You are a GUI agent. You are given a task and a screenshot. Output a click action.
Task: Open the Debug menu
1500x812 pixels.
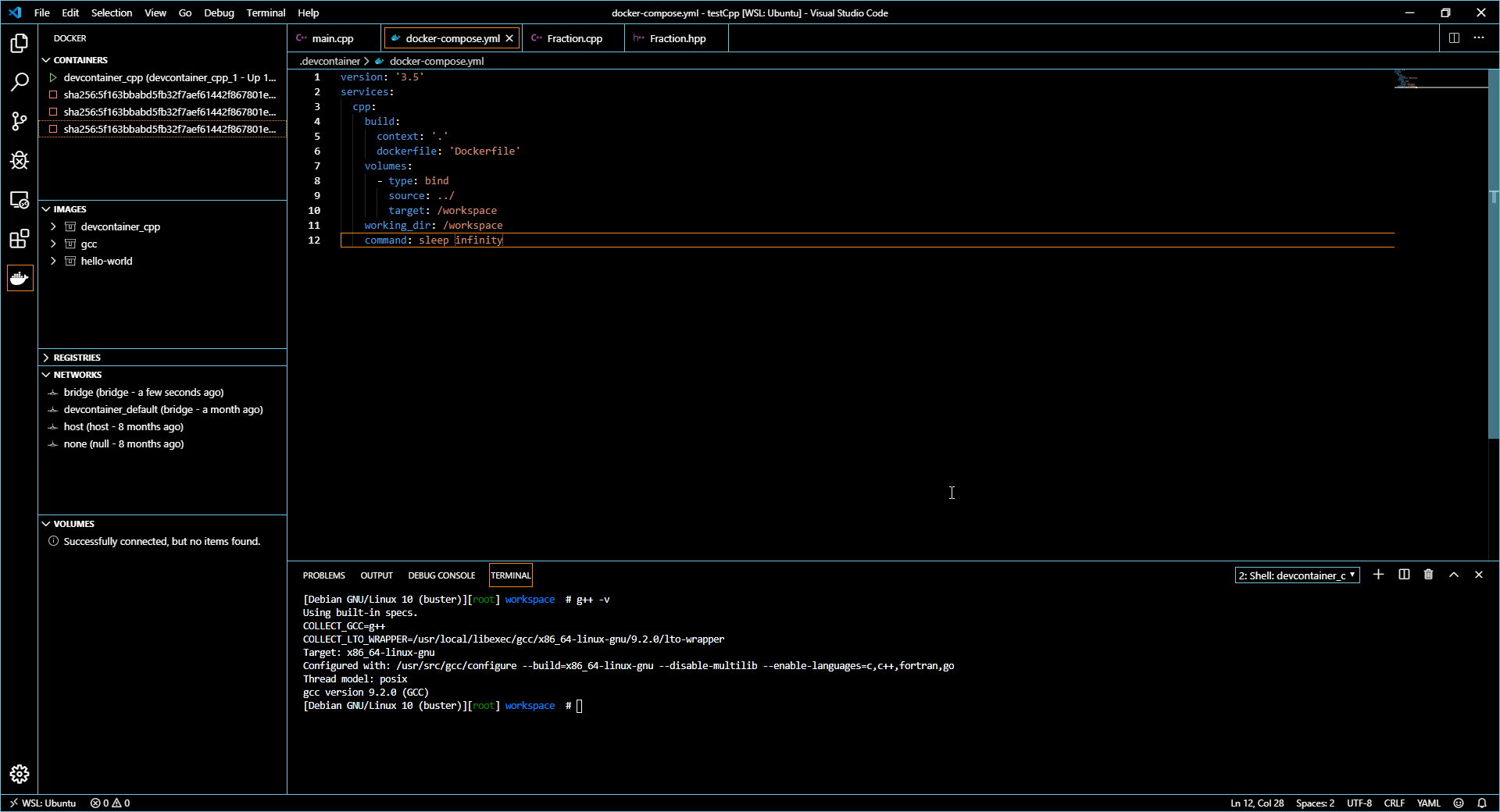(x=219, y=12)
